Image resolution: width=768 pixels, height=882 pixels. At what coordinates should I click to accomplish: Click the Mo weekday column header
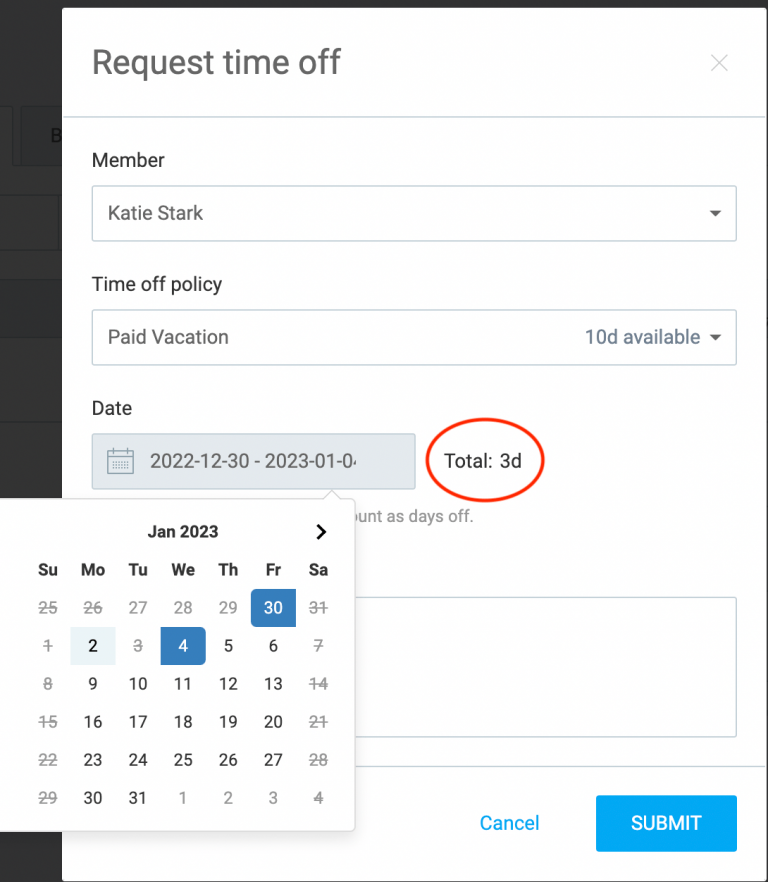pyautogui.click(x=92, y=569)
